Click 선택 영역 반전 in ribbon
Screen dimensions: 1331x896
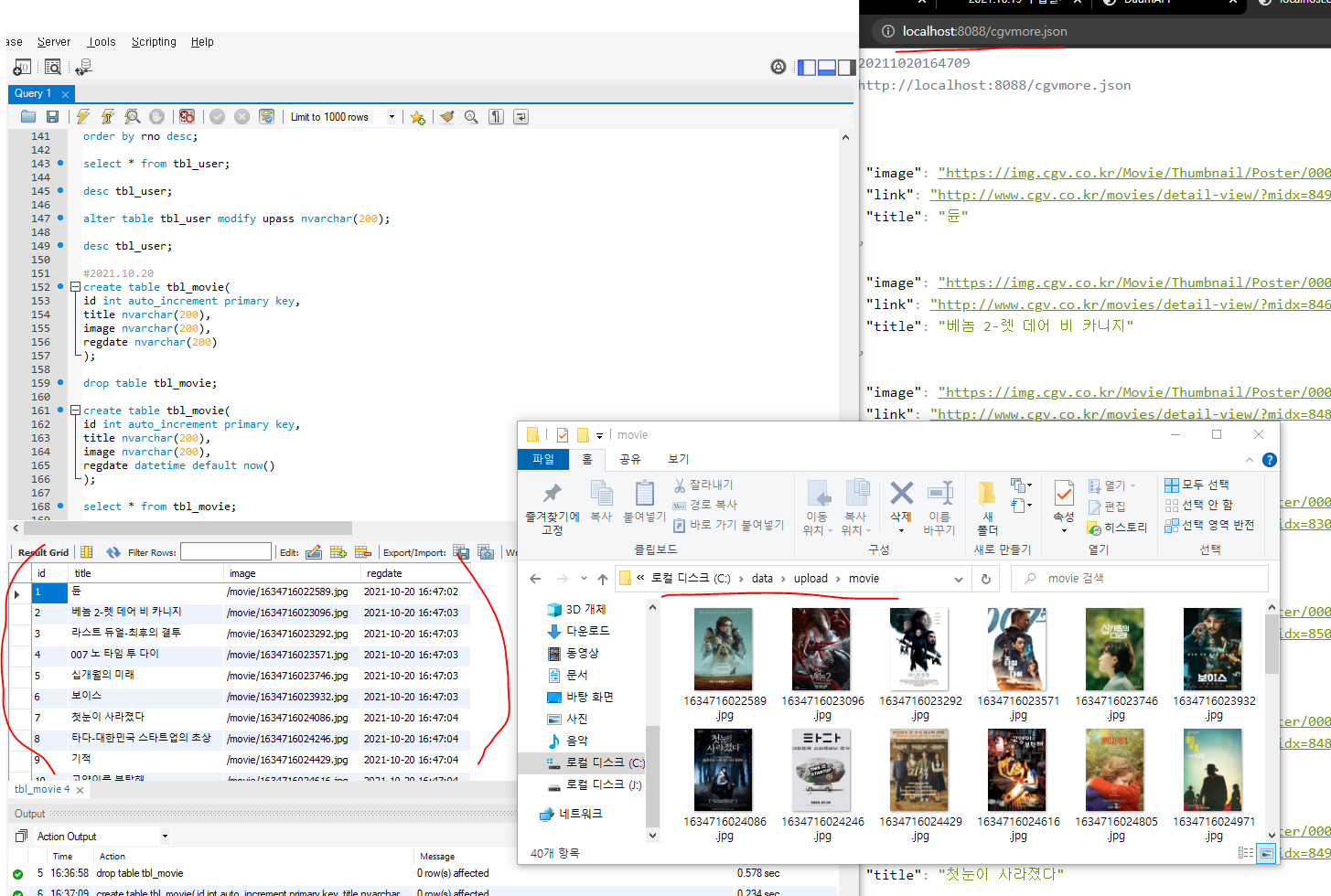coord(1209,525)
